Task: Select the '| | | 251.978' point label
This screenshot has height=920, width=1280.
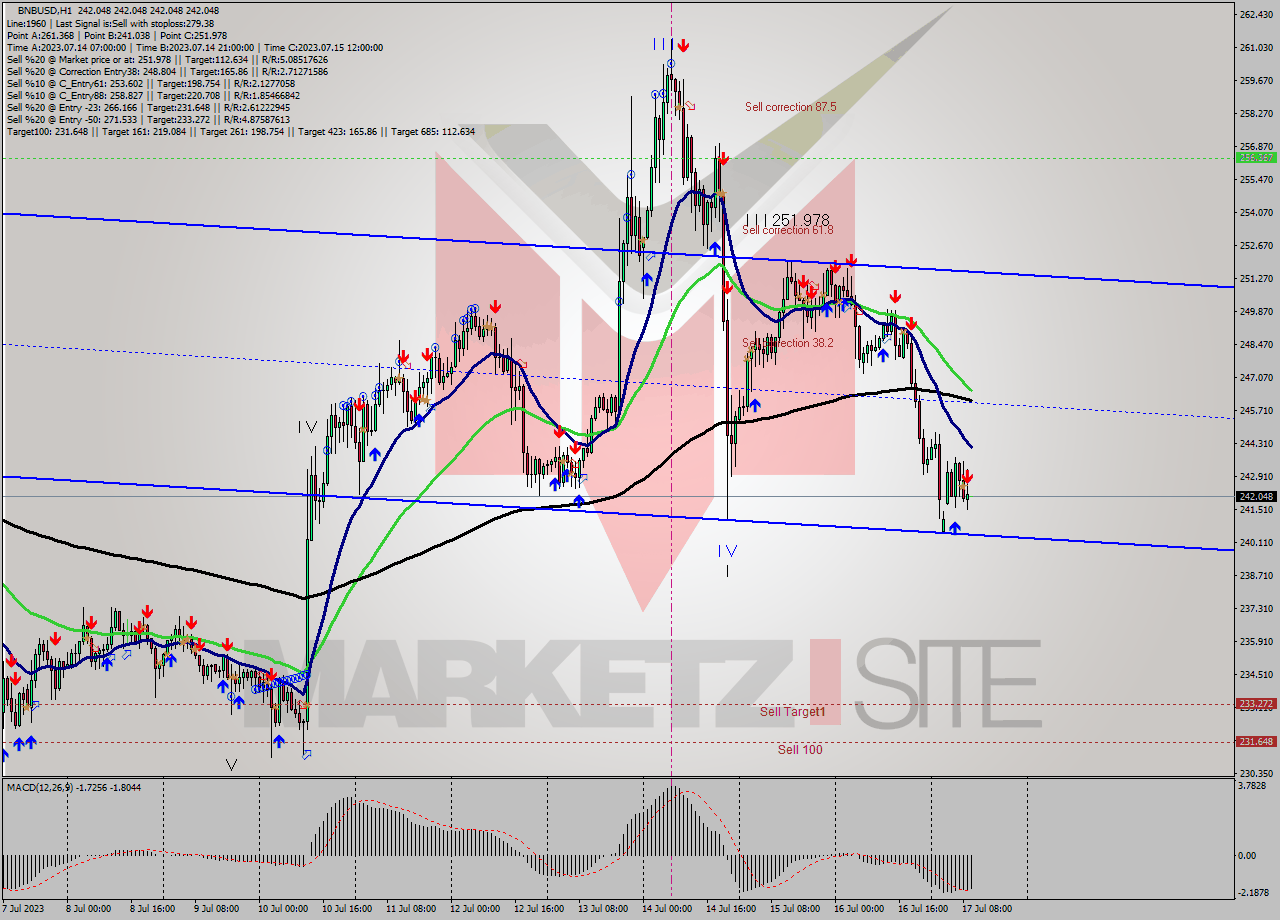Action: pyautogui.click(x=788, y=220)
